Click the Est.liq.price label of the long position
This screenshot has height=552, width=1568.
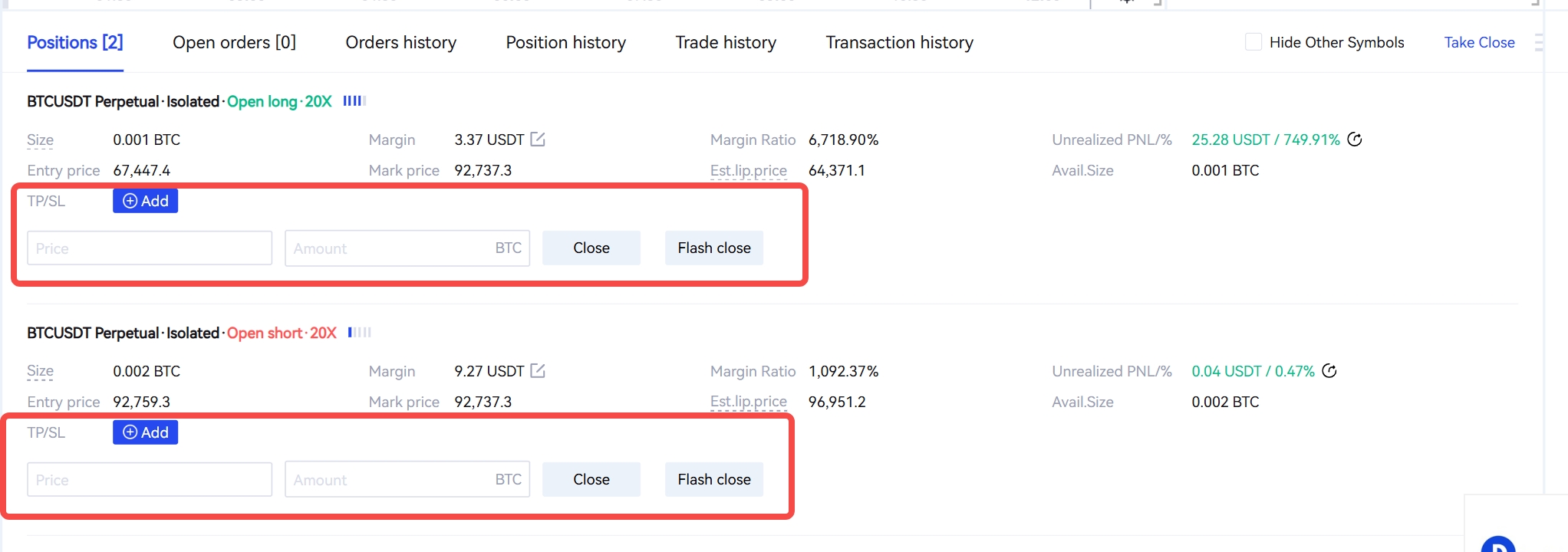pyautogui.click(x=748, y=170)
